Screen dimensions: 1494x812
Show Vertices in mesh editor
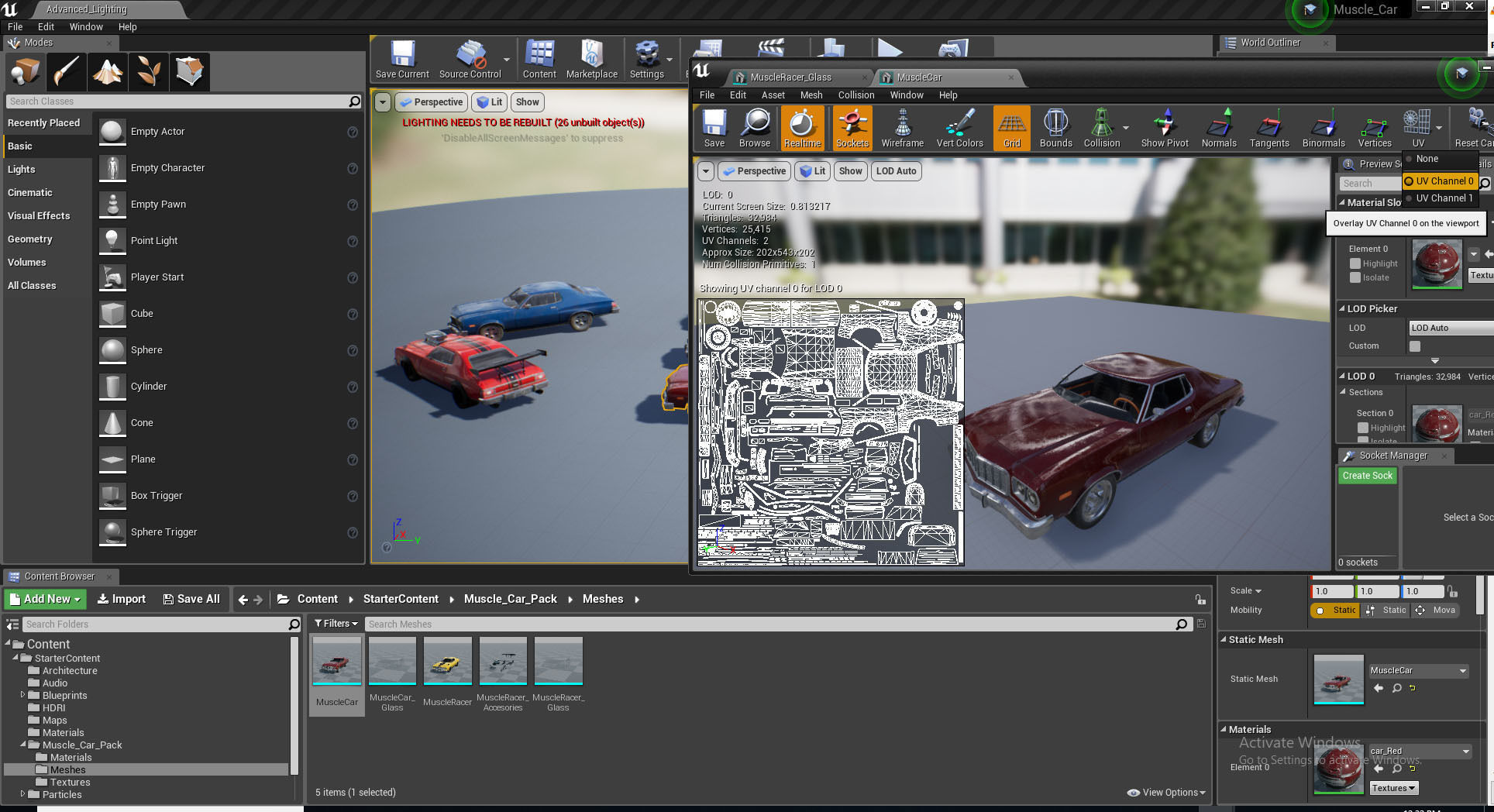pos(1375,129)
